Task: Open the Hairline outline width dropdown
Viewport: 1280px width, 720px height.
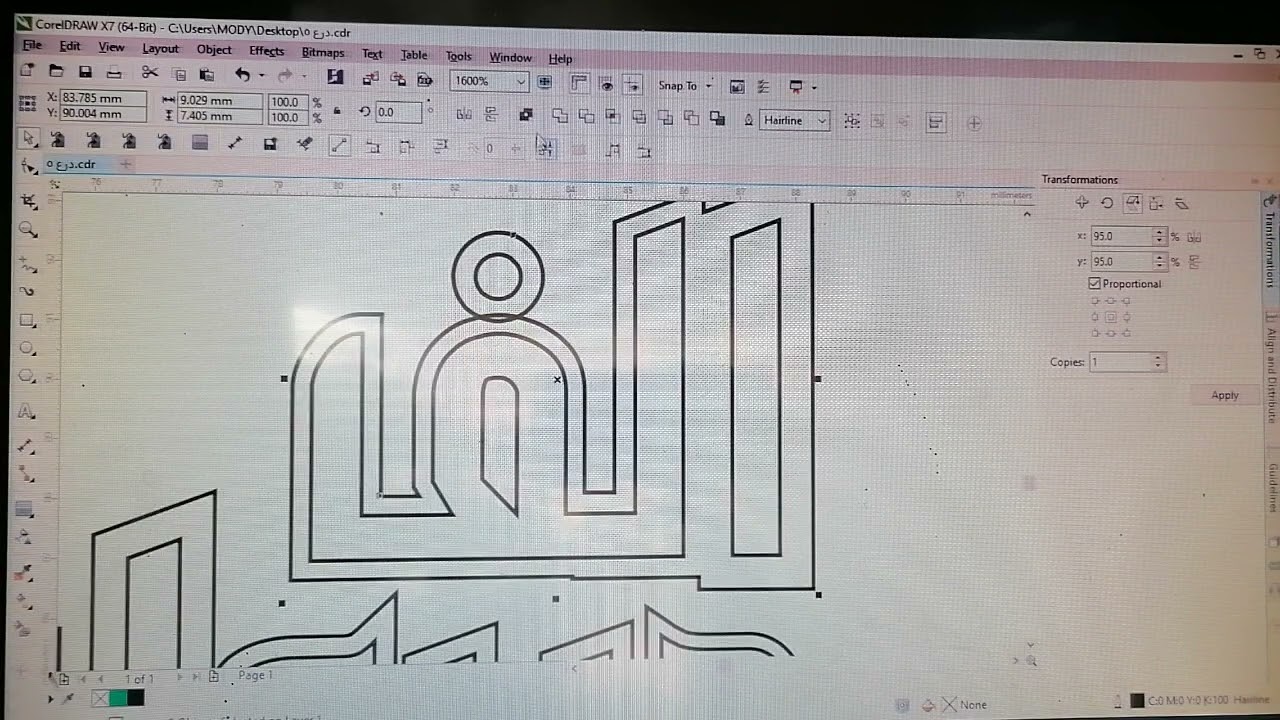Action: (822, 121)
